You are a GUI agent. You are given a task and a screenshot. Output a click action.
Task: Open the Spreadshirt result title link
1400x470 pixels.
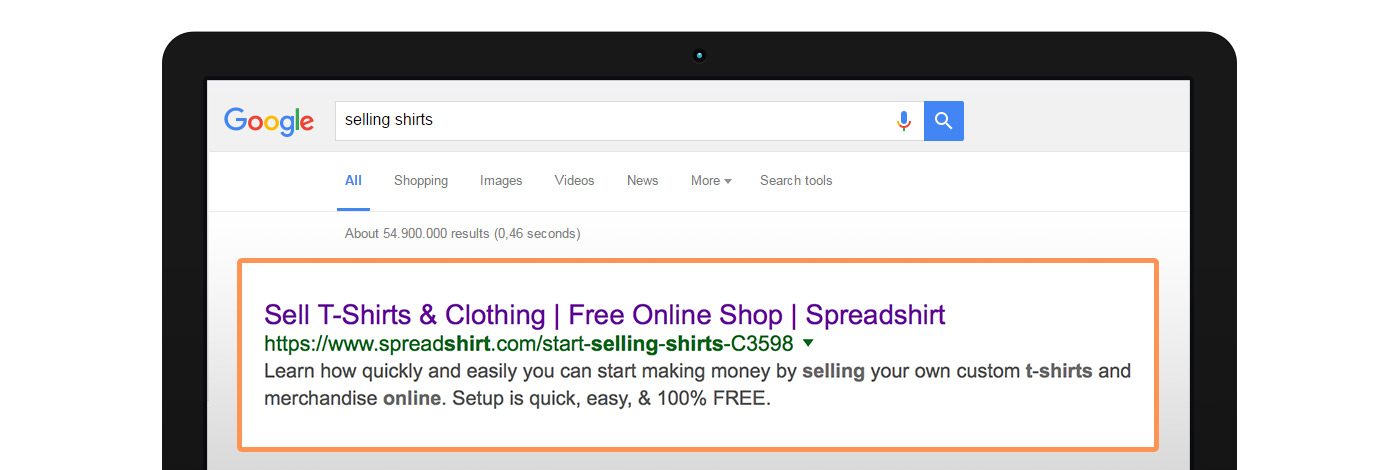[604, 315]
